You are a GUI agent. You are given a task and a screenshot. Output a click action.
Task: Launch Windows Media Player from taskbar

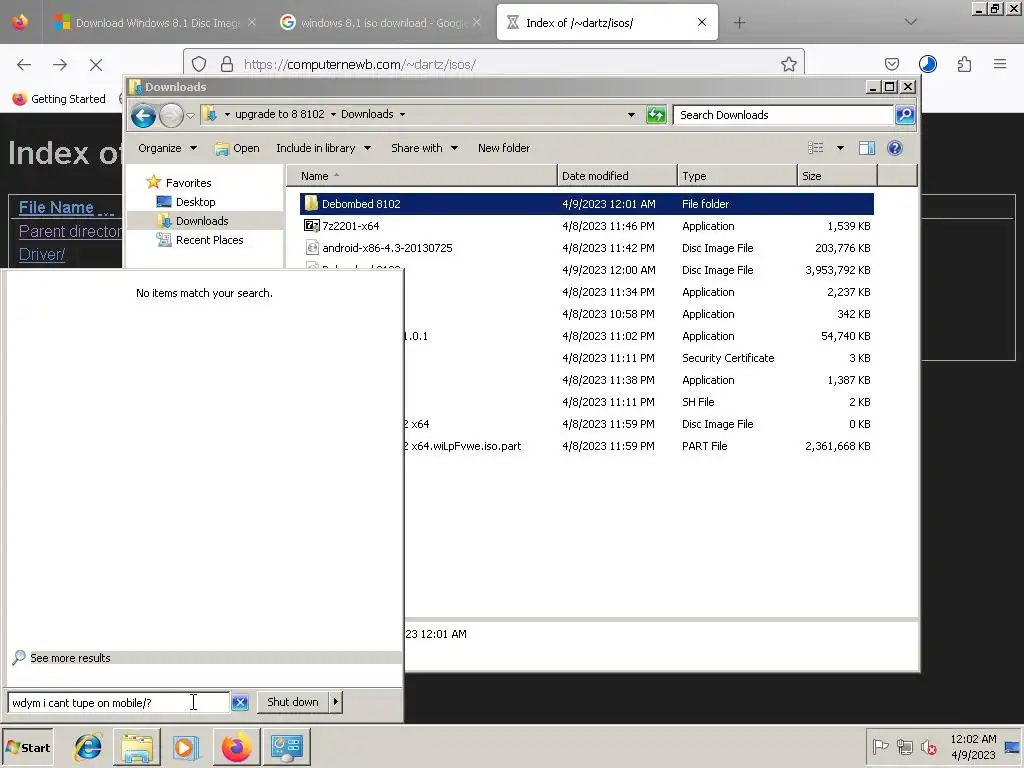(x=185, y=747)
